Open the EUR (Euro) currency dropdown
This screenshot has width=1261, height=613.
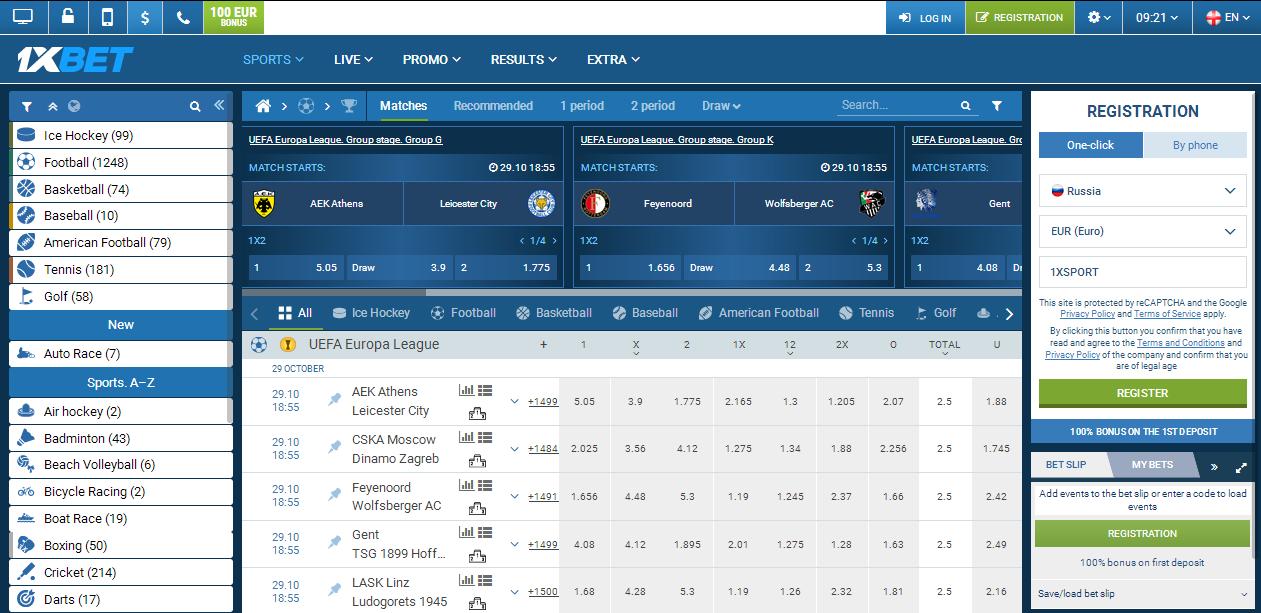[x=1142, y=231]
